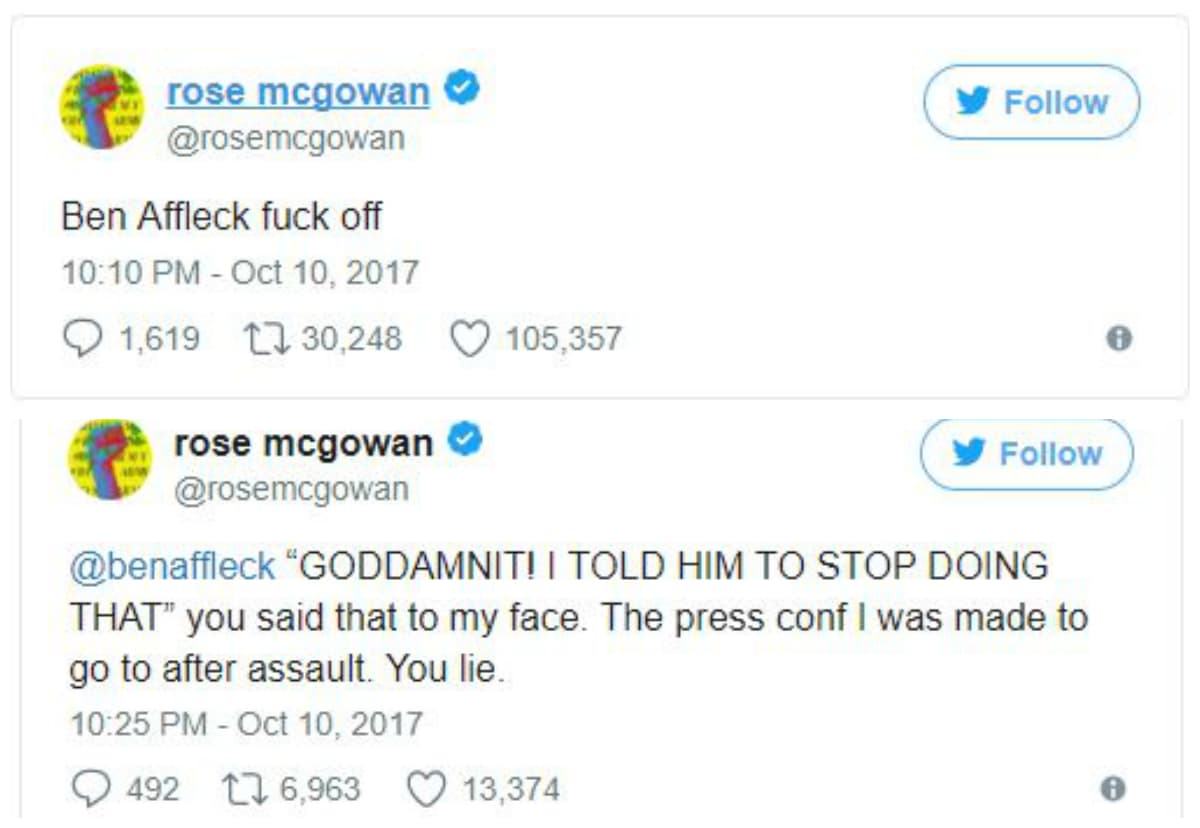Image resolution: width=1200 pixels, height=828 pixels.
Task: Open the 10:10 PM - Oct 10, 2017 timestamp
Action: click(x=240, y=273)
